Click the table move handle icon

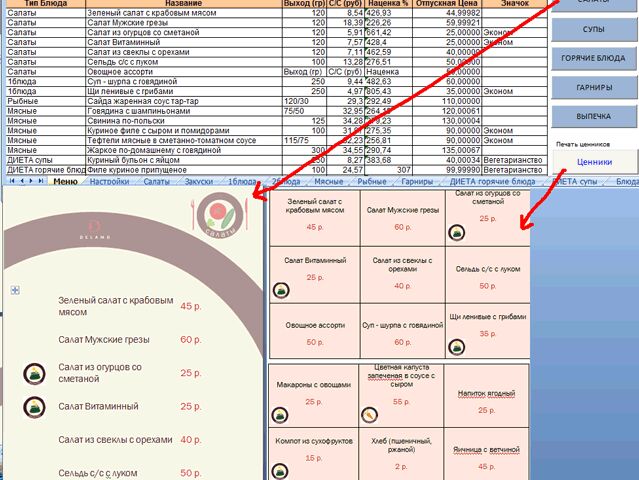coord(15,290)
